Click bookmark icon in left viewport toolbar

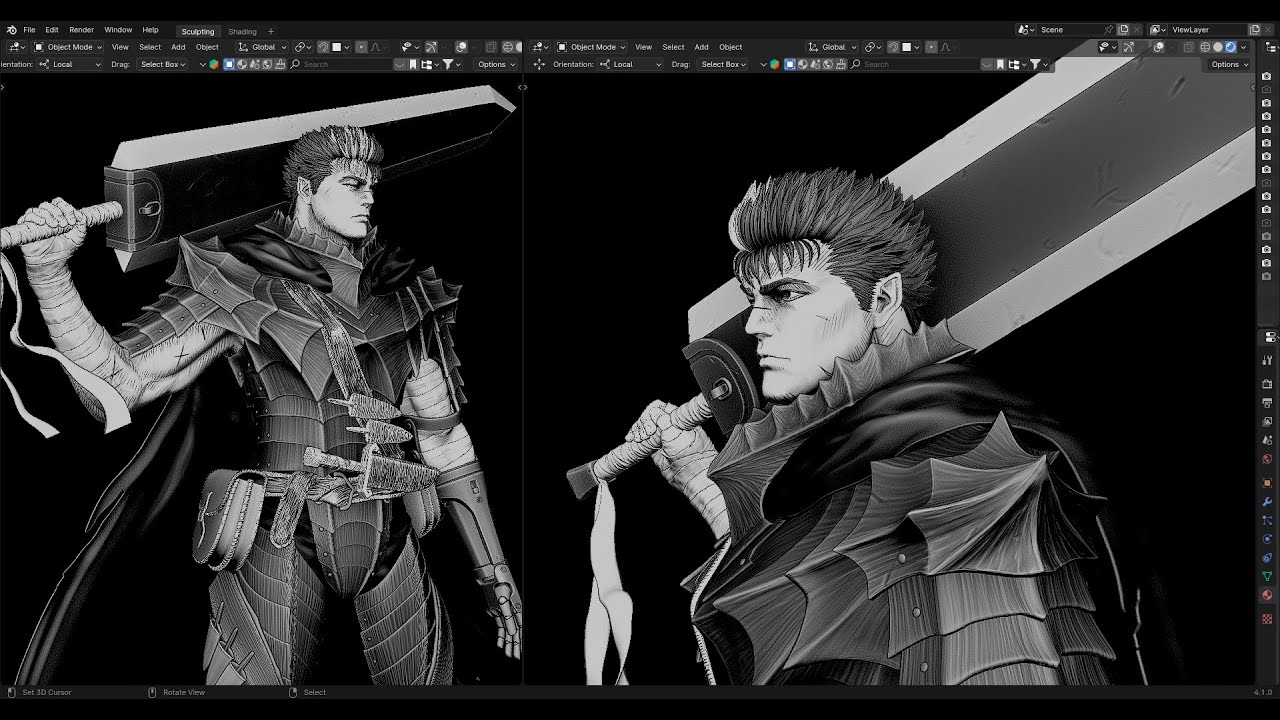tap(413, 64)
